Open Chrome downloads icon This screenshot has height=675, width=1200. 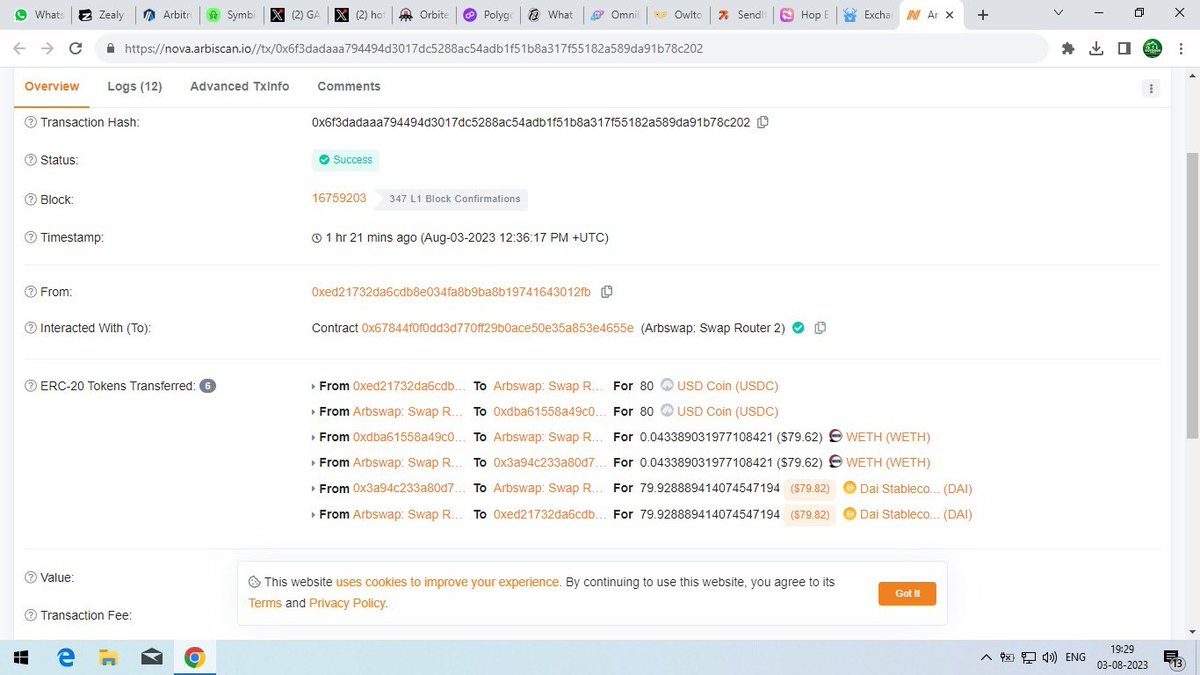(x=1096, y=48)
